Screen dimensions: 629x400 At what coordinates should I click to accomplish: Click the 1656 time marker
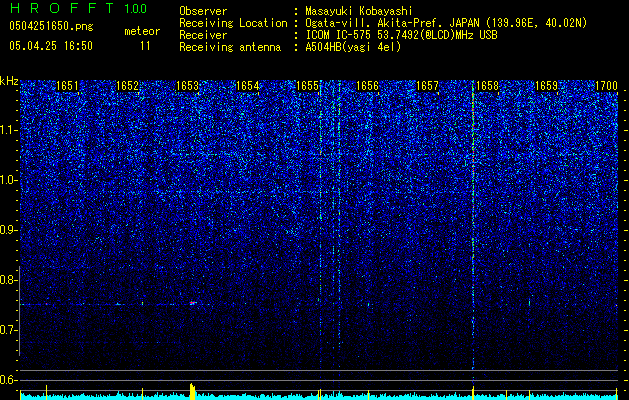pyautogui.click(x=367, y=86)
